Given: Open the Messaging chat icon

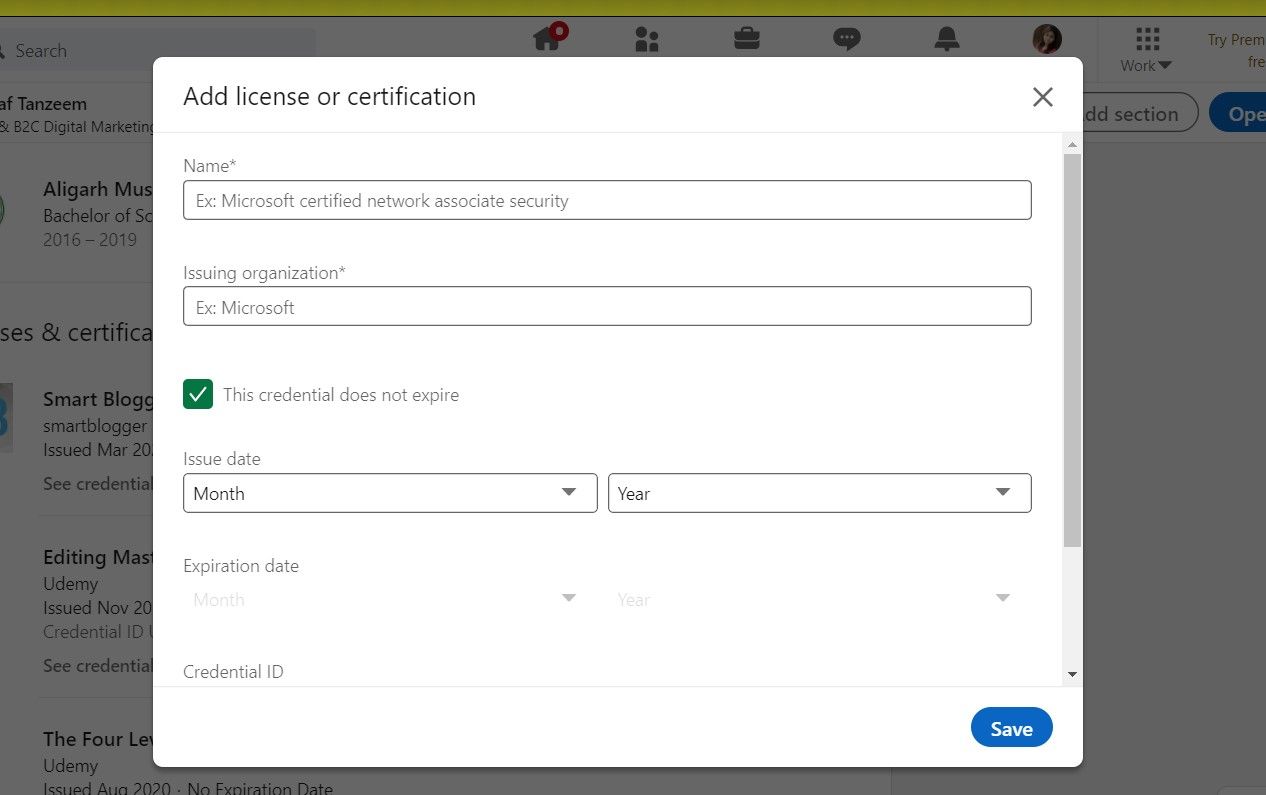Looking at the screenshot, I should 846,39.
